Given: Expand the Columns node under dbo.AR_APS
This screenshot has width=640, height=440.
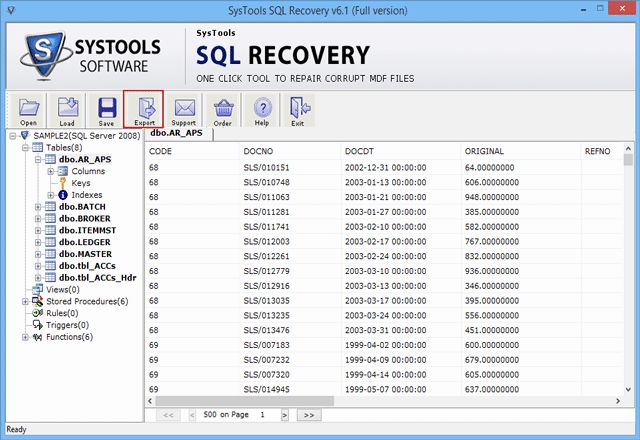Looking at the screenshot, I should (x=51, y=171).
